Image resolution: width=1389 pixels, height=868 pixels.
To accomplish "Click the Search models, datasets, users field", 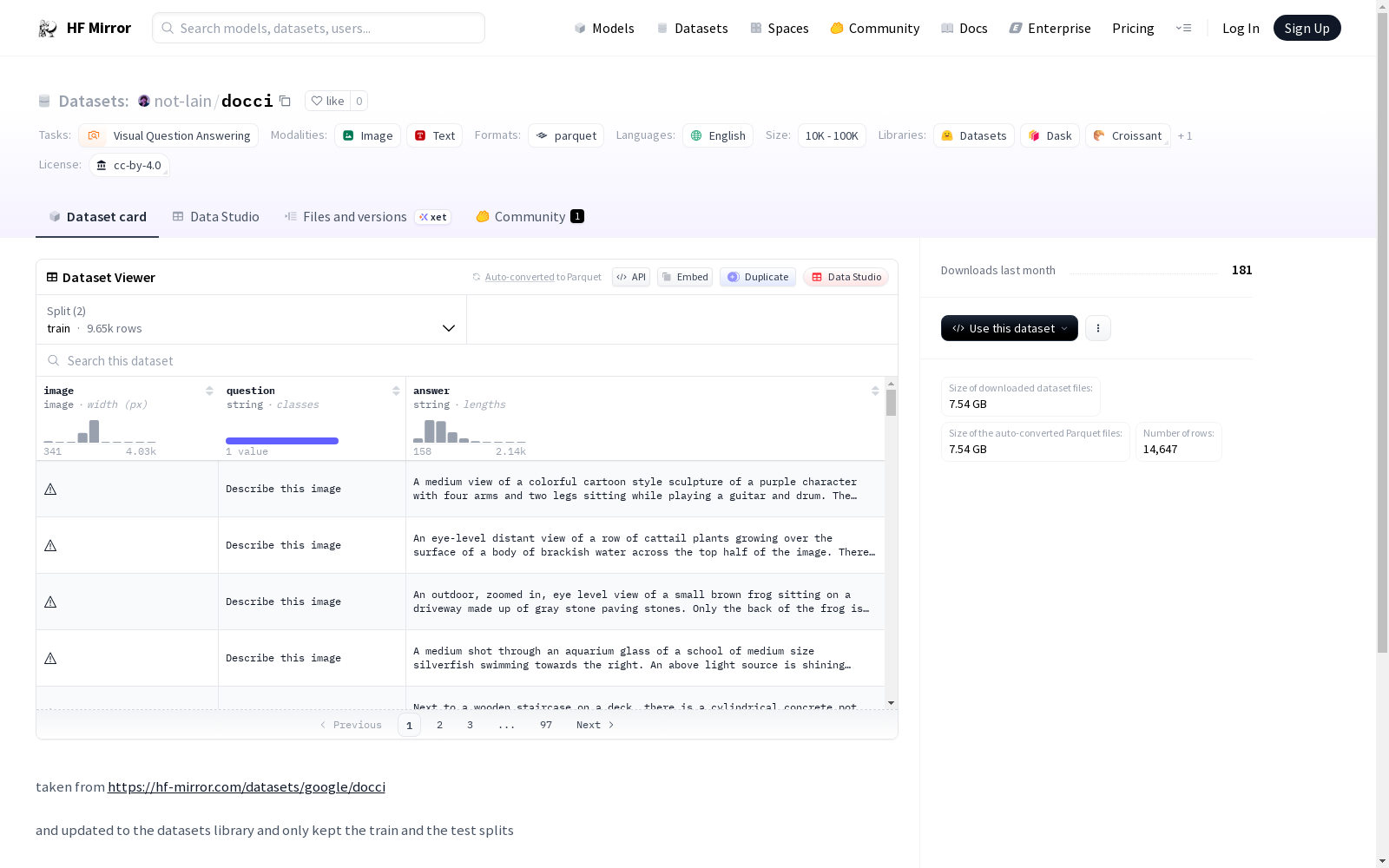I will coord(319,28).
